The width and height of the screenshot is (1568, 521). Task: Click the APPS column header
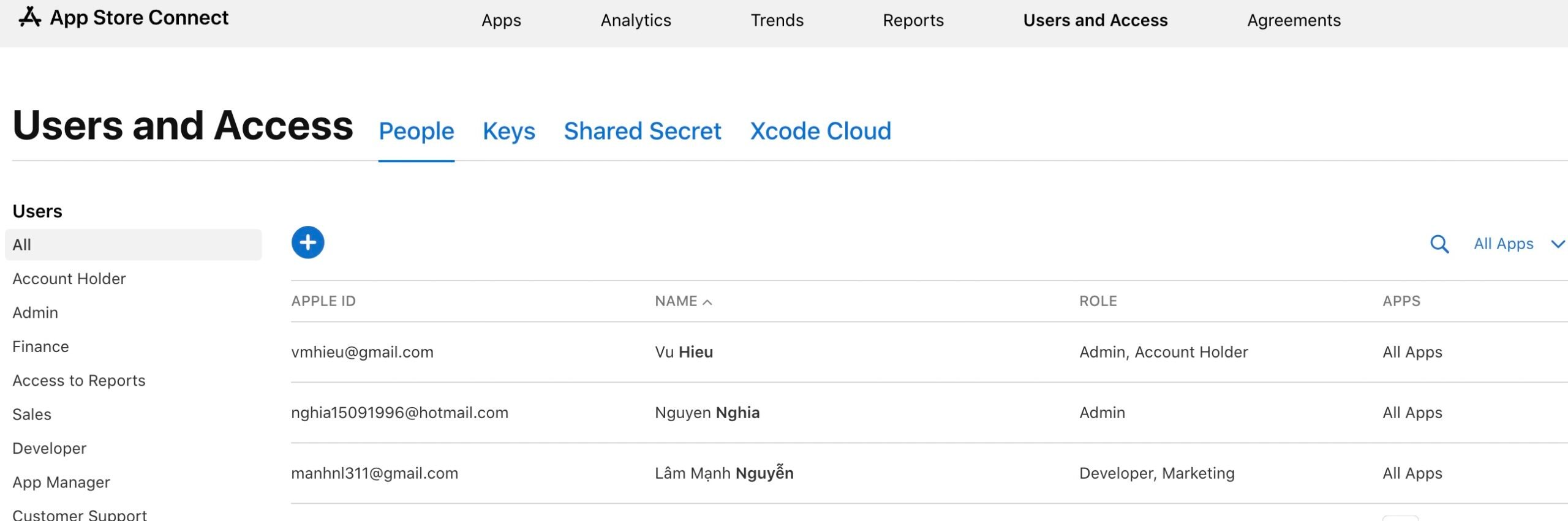pos(1401,301)
